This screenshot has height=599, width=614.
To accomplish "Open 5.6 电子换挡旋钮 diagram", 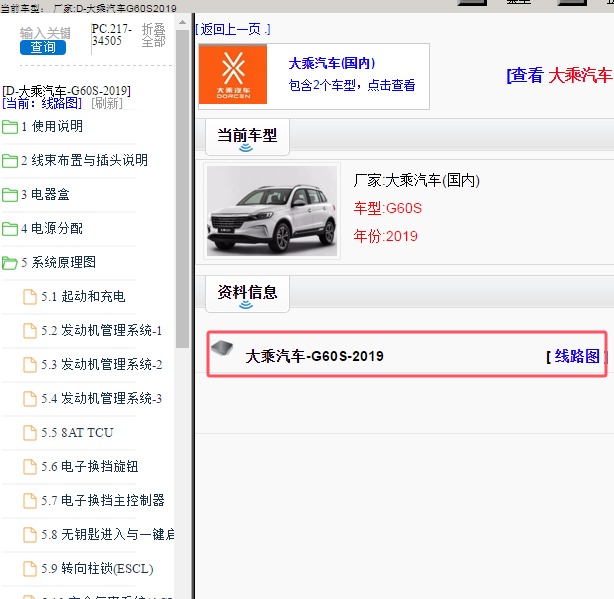I will click(x=90, y=467).
